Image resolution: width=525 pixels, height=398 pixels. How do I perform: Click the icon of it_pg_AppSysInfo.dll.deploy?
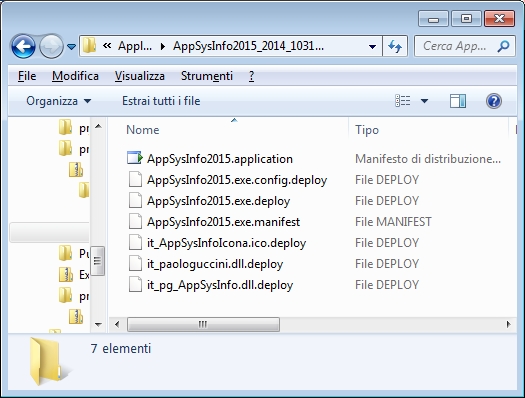pos(135,285)
